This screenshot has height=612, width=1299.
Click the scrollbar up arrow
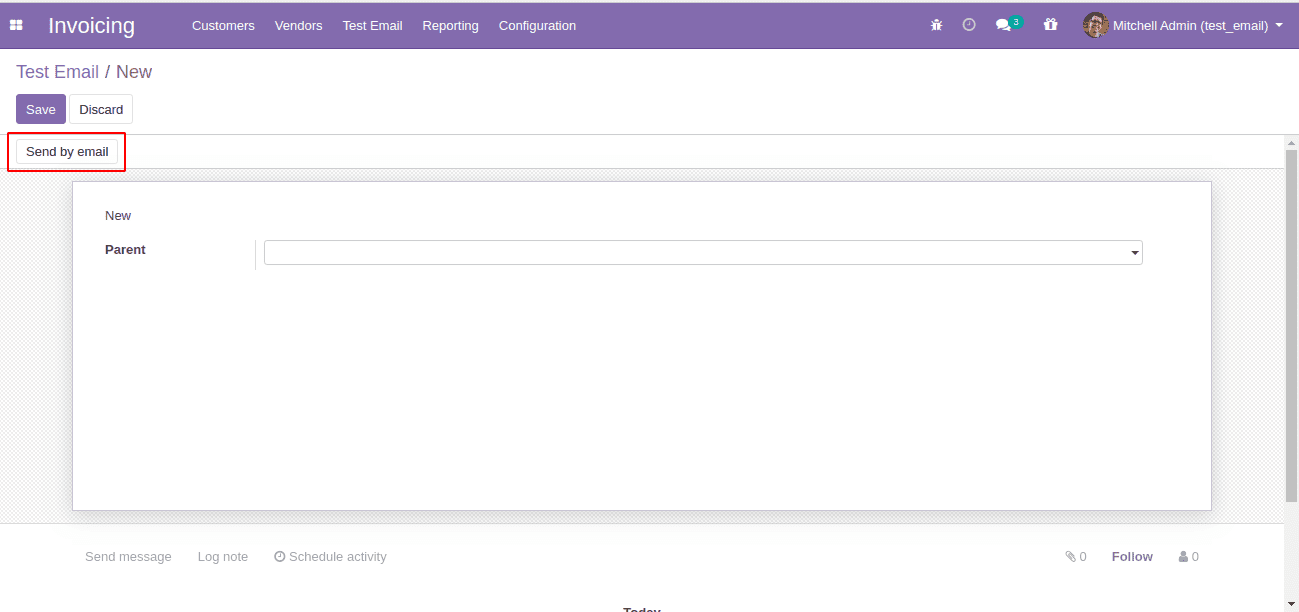click(x=1291, y=142)
